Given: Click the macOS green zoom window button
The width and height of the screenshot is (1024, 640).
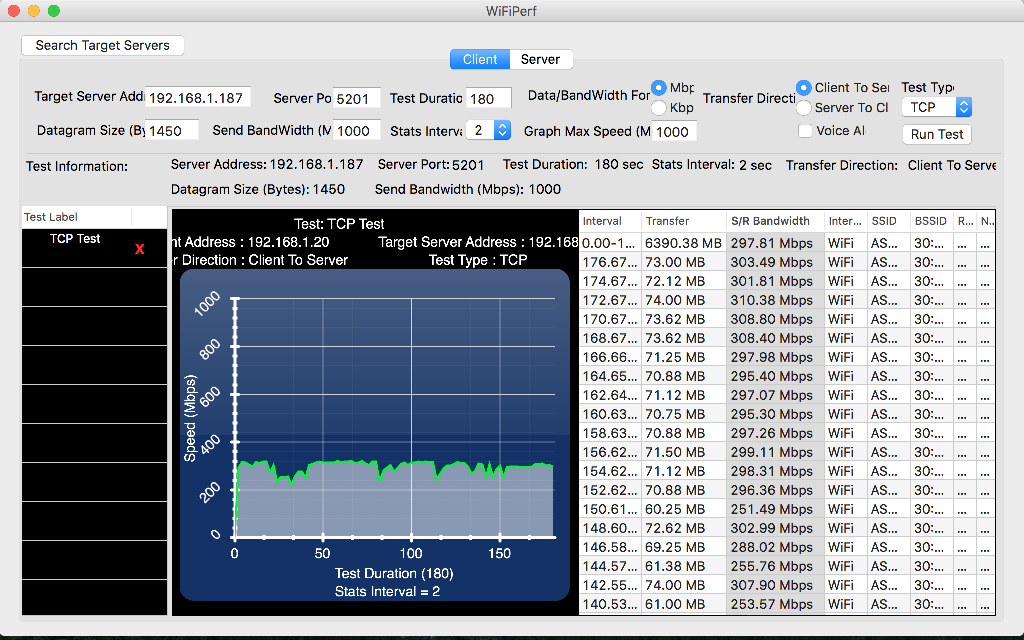Looking at the screenshot, I should click(54, 10).
